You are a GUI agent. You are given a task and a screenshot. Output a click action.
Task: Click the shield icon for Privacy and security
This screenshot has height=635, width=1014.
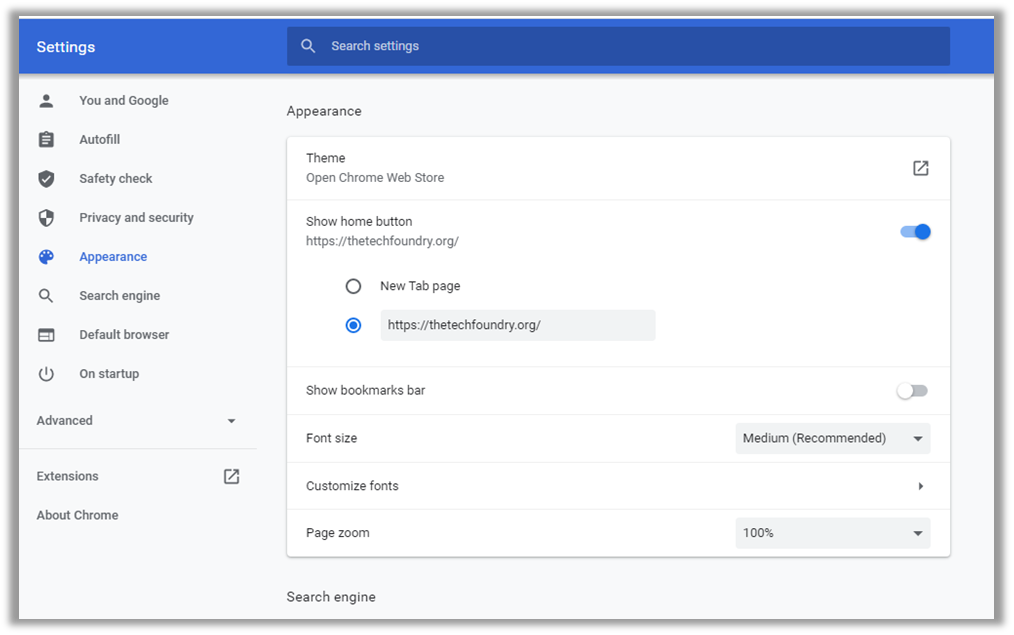pyautogui.click(x=46, y=218)
